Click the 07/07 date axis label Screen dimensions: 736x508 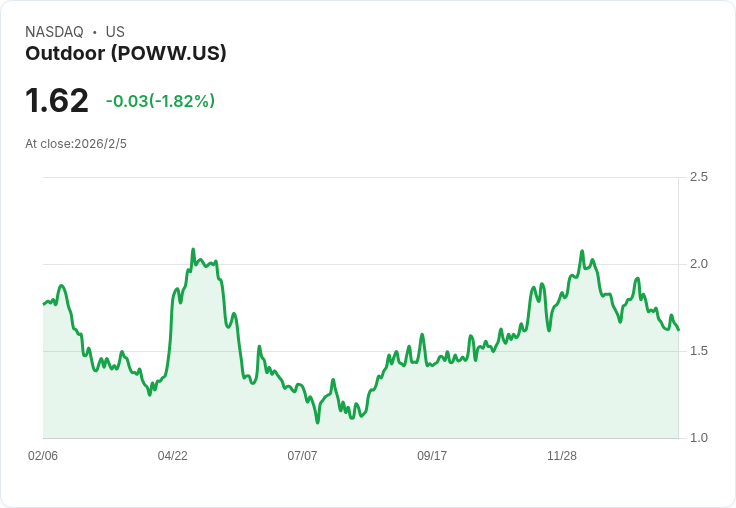302,455
